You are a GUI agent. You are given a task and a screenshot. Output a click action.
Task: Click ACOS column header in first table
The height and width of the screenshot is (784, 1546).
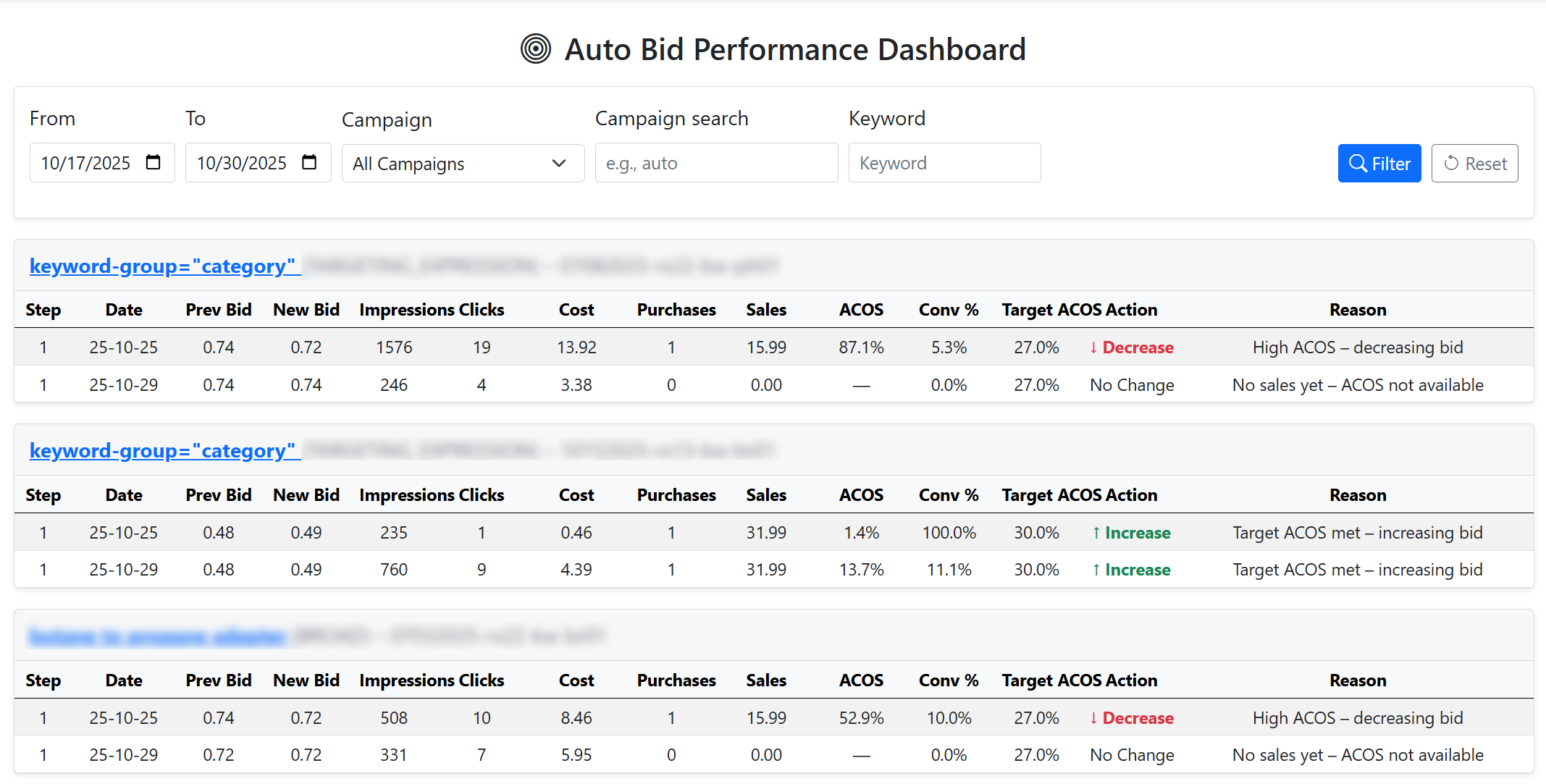click(x=860, y=310)
